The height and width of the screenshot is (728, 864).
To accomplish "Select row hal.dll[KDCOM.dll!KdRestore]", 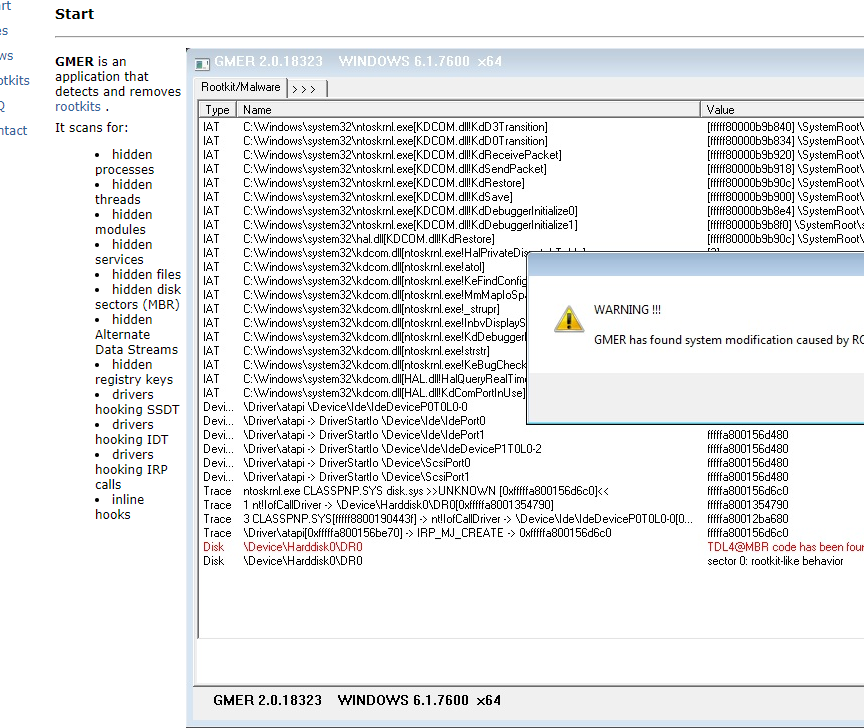I will pyautogui.click(x=531, y=239).
